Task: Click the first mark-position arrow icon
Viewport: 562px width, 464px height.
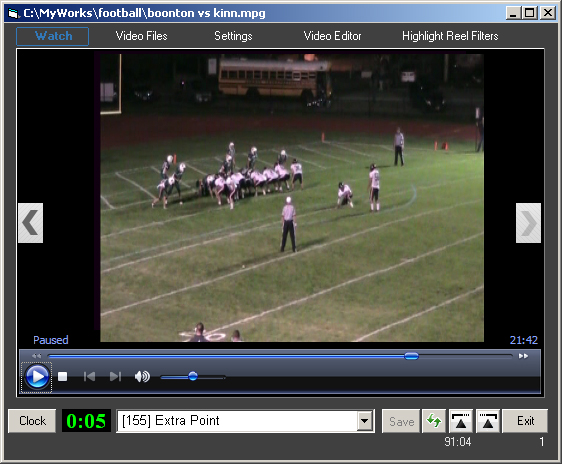Action: point(461,421)
